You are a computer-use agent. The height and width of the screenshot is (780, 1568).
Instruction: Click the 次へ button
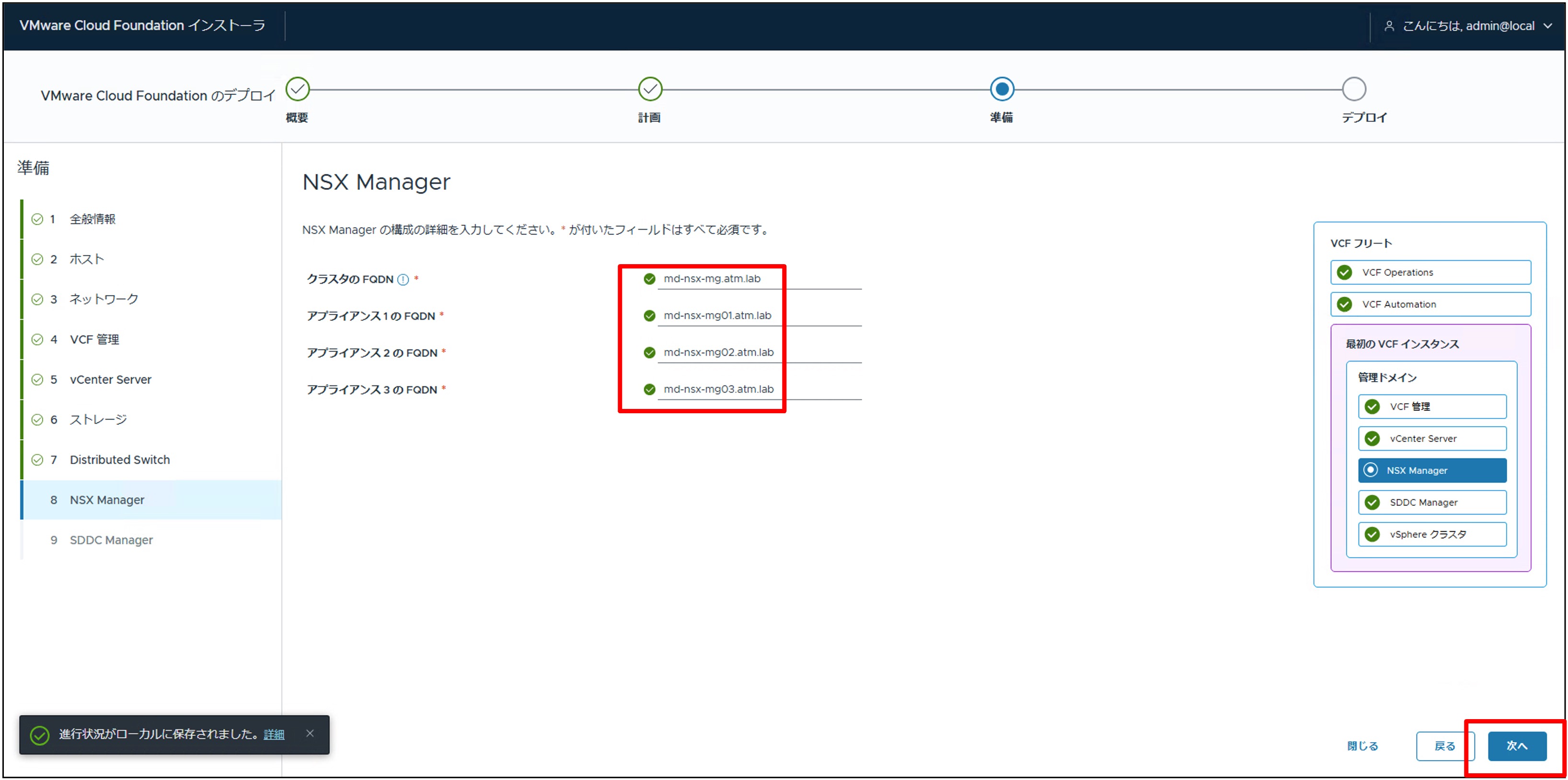pyautogui.click(x=1517, y=746)
